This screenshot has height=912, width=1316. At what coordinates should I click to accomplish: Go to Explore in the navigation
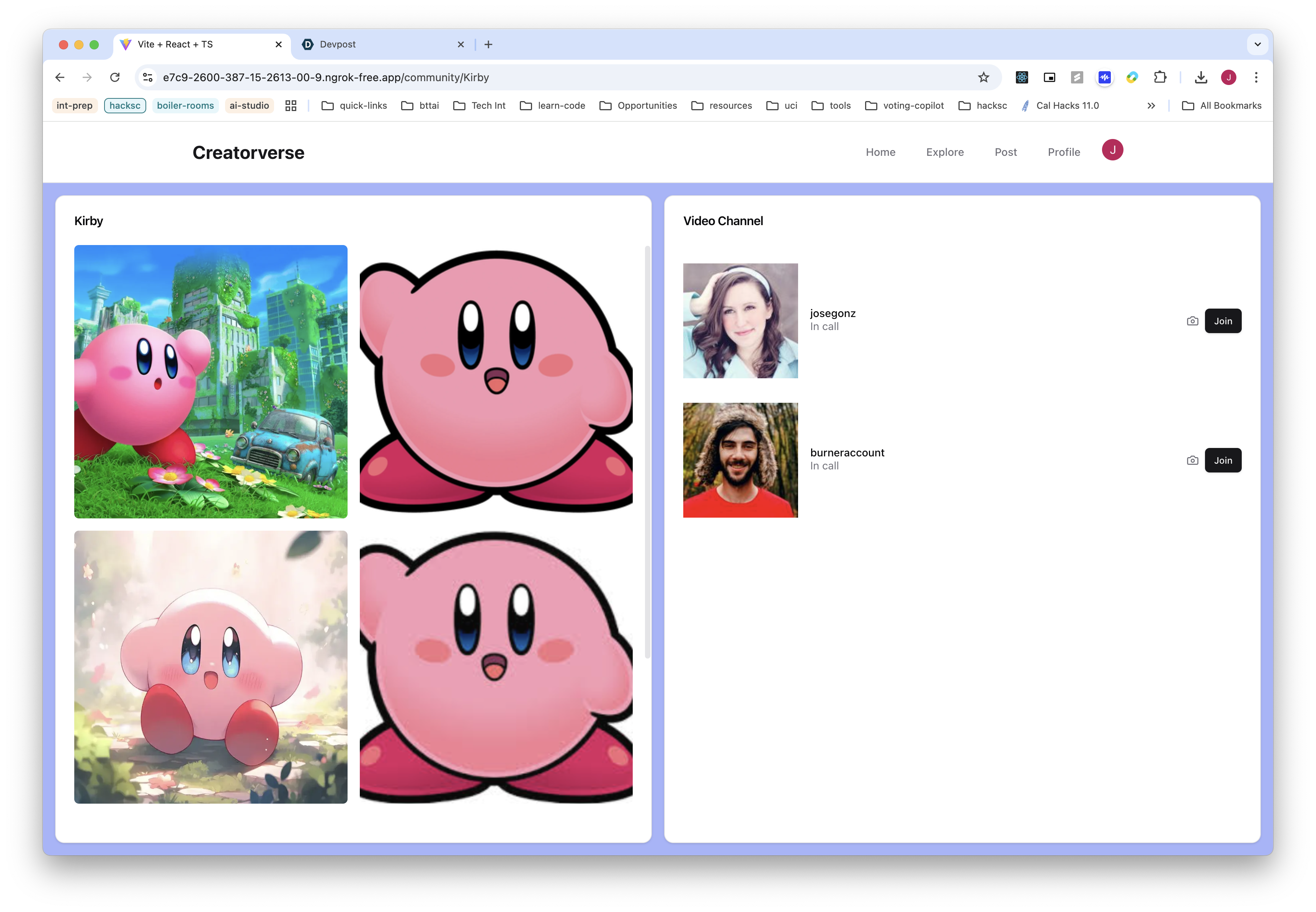tap(945, 152)
